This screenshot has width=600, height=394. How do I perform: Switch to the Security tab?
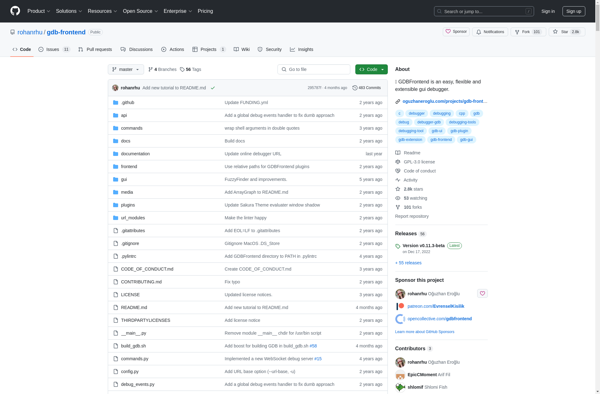click(269, 49)
